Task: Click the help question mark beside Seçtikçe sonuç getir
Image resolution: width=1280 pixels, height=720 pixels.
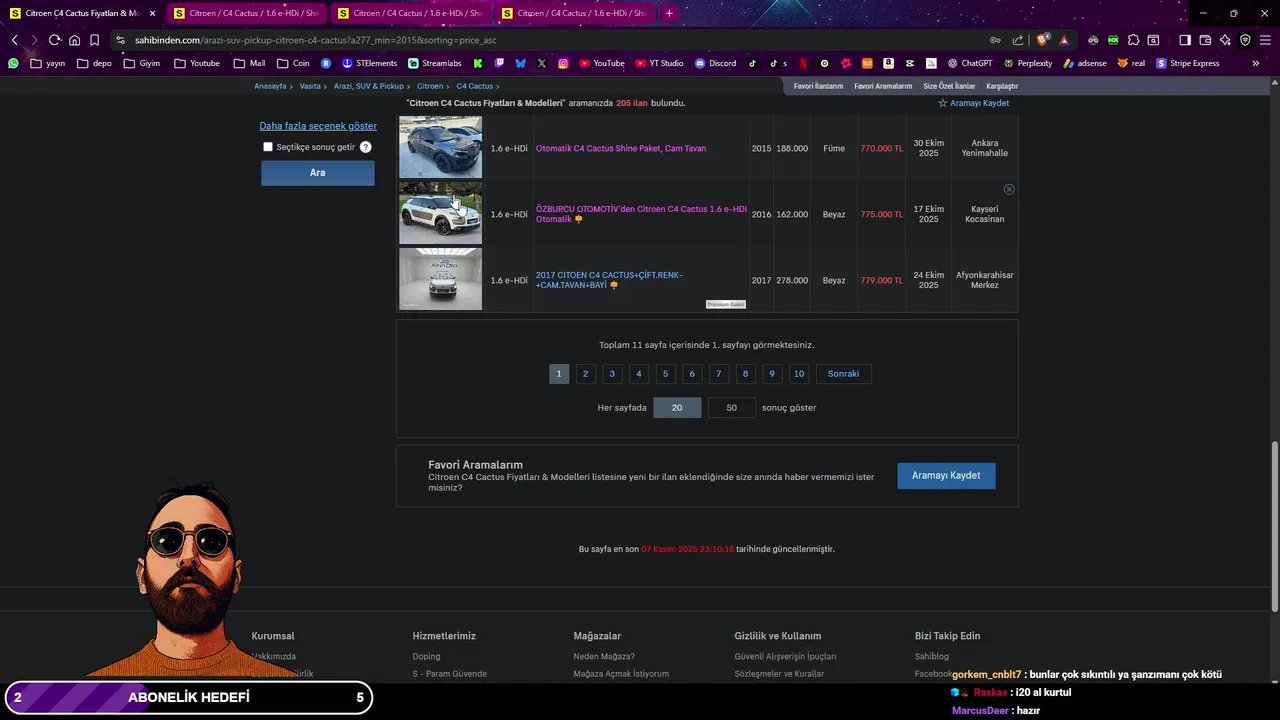Action: point(366,147)
